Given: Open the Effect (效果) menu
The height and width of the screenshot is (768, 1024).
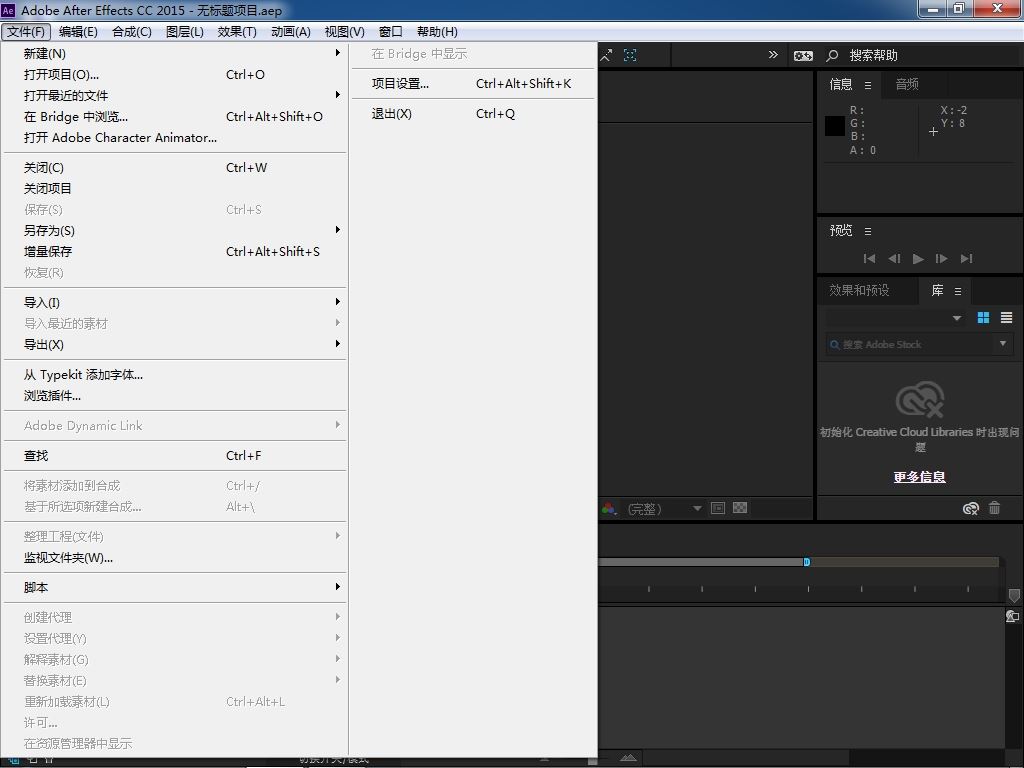Looking at the screenshot, I should (237, 32).
